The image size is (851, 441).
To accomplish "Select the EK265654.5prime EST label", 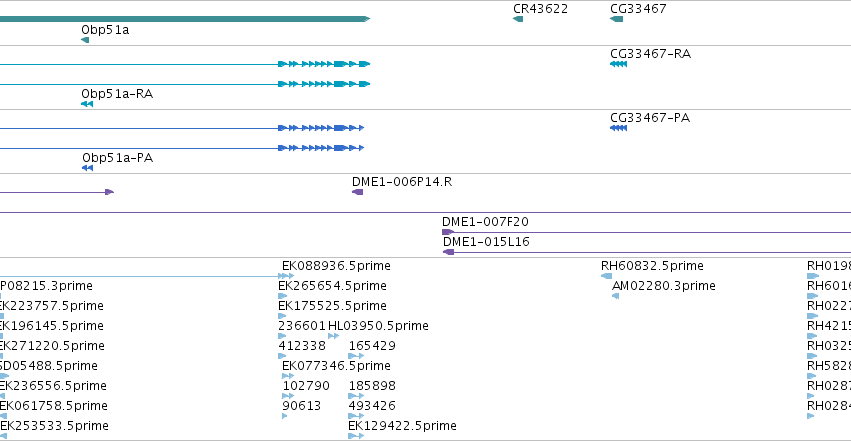I will [332, 286].
